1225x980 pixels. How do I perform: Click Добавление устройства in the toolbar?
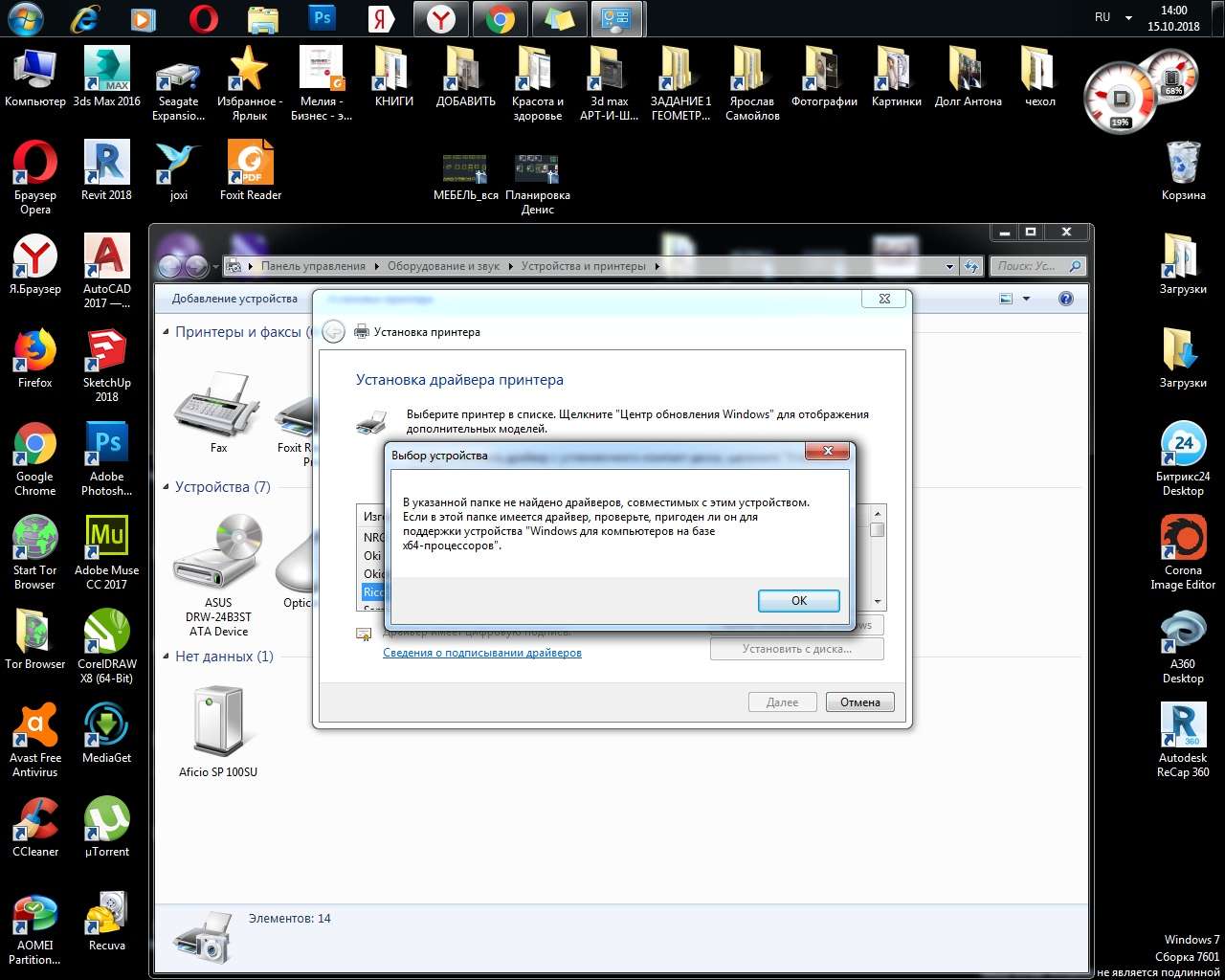234,299
